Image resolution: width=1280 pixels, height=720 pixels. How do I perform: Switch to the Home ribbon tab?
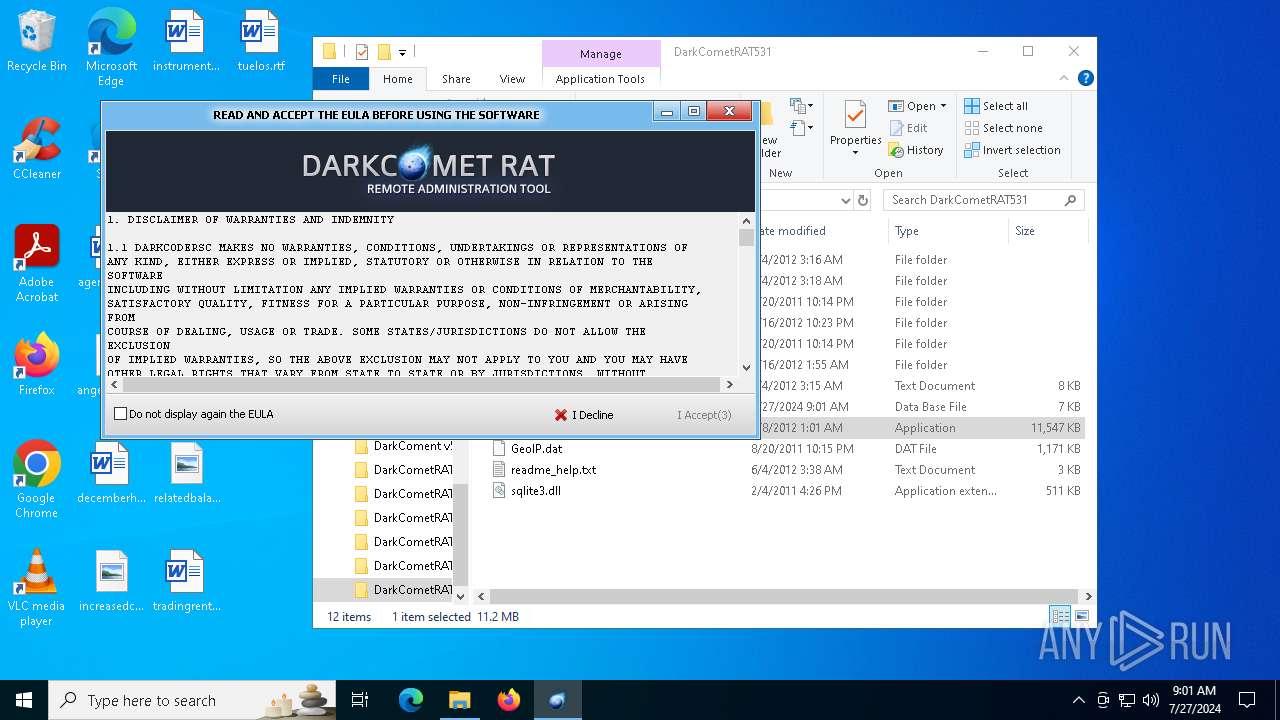point(397,79)
